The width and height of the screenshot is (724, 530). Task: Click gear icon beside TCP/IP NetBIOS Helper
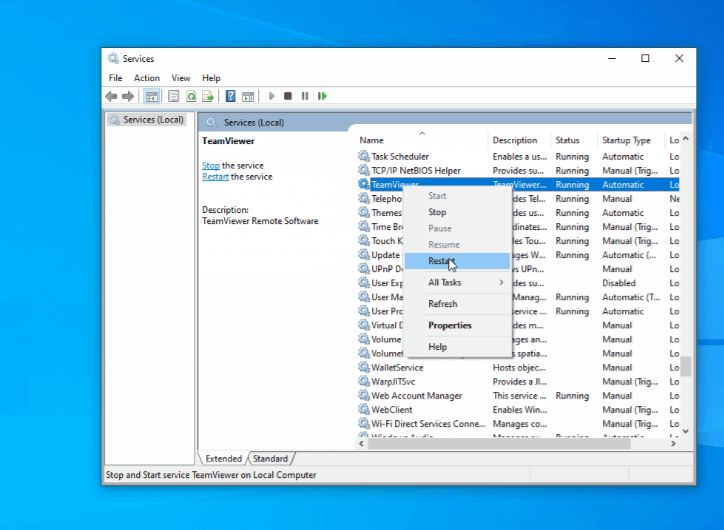click(x=364, y=170)
